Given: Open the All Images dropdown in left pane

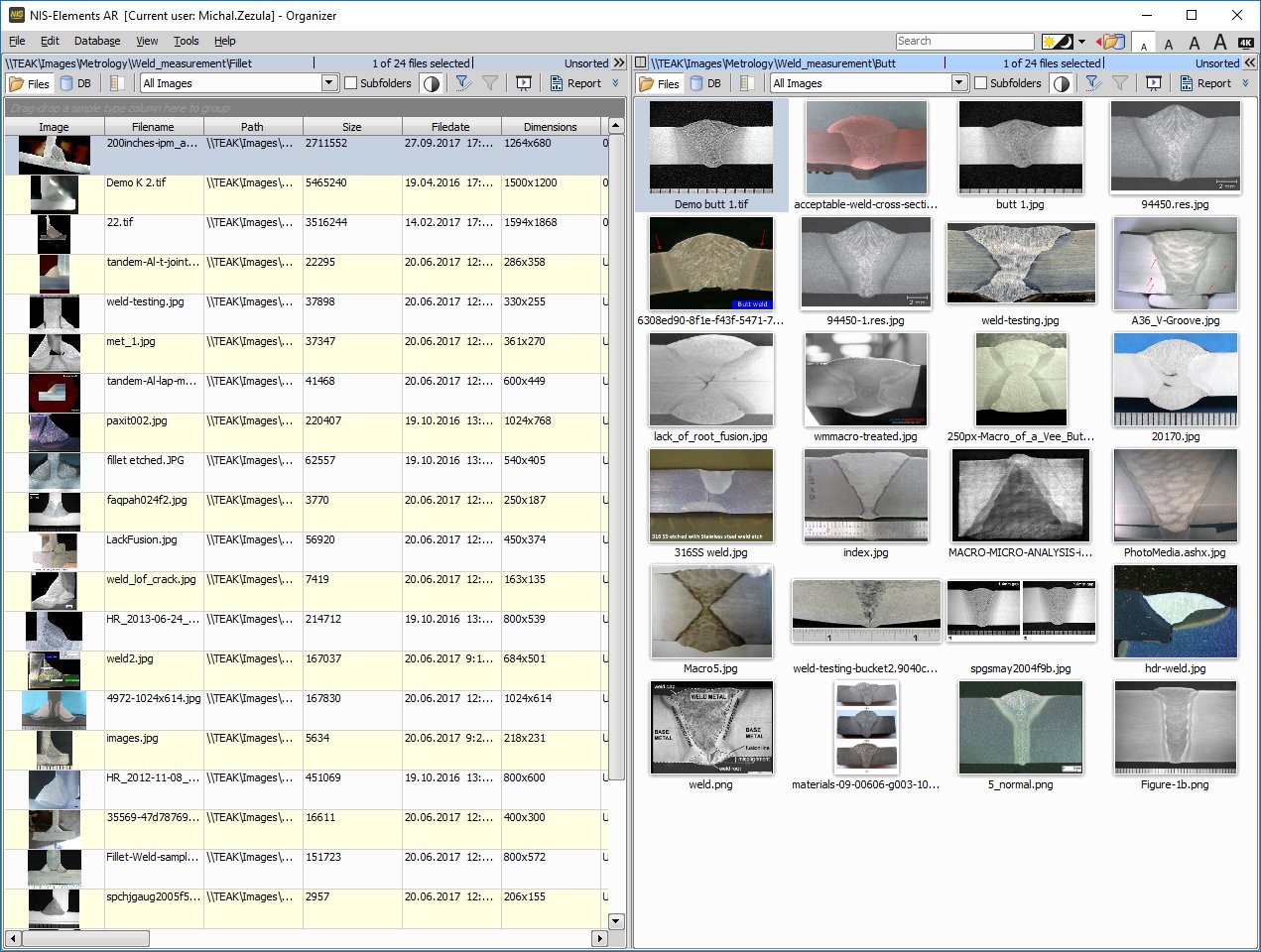Looking at the screenshot, I should [329, 83].
